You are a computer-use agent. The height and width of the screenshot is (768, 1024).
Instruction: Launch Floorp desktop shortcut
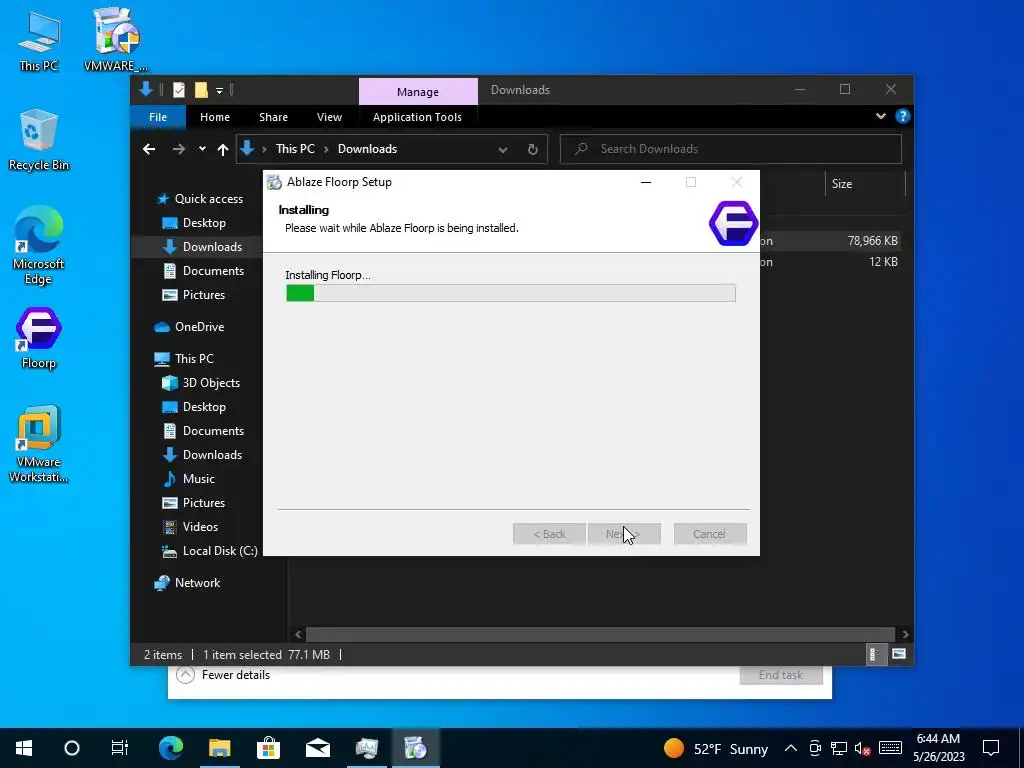coord(39,338)
